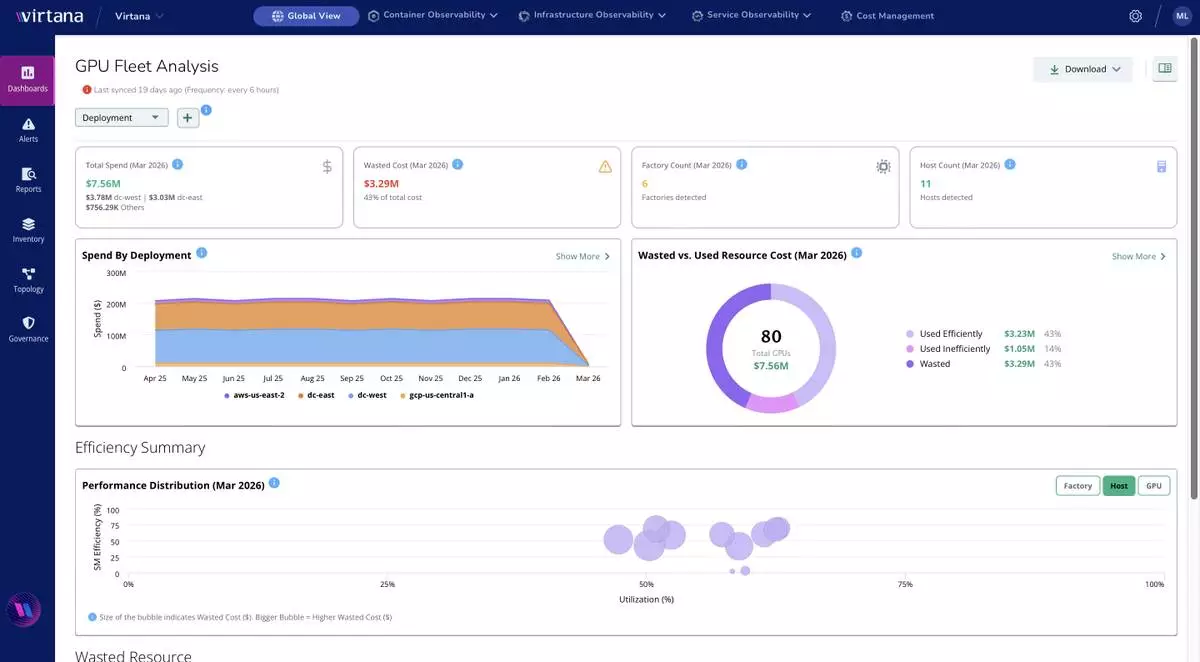Open the Deployment dropdown
This screenshot has width=1200, height=662.
(121, 118)
